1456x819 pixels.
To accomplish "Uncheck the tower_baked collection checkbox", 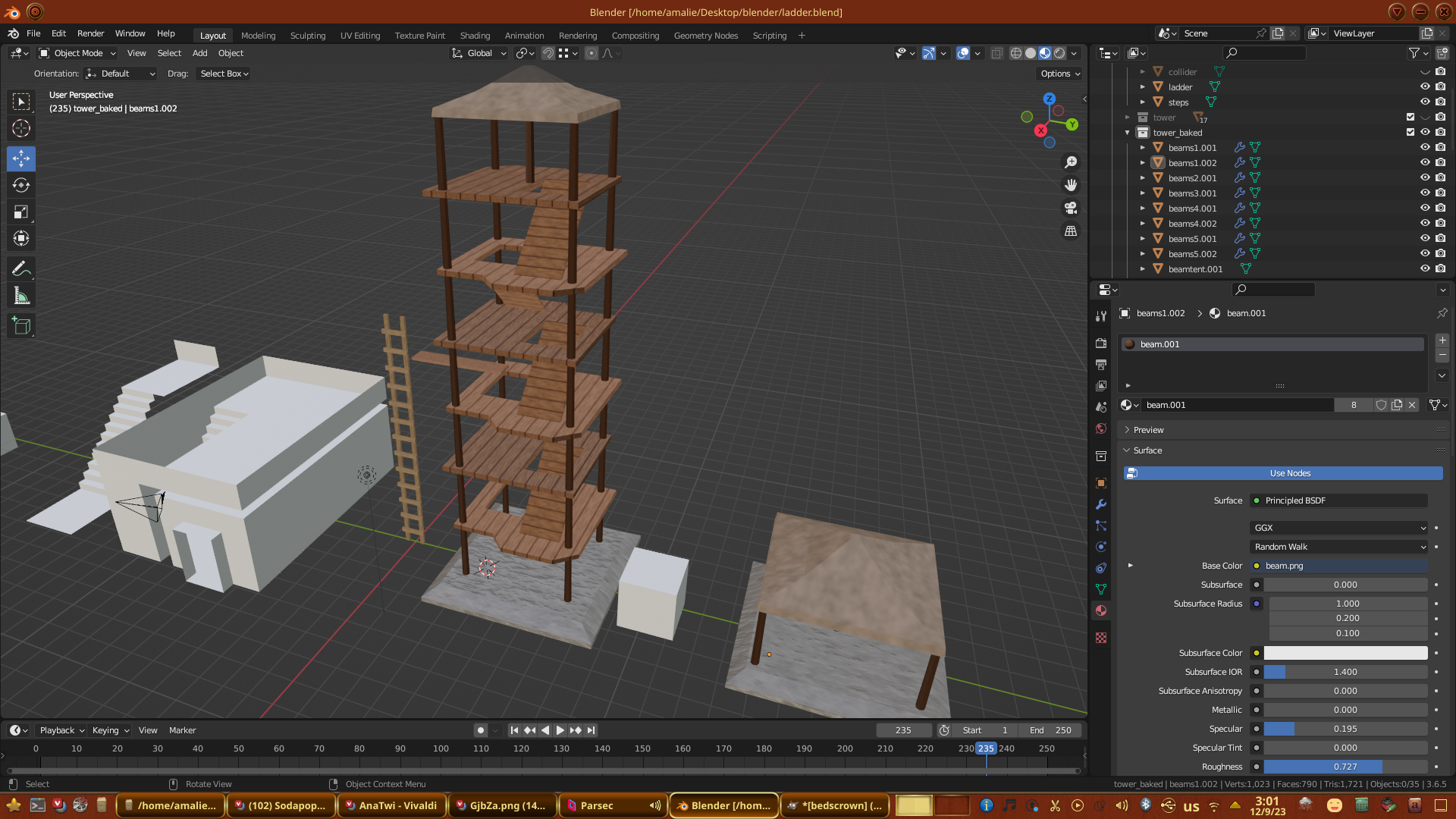I will click(x=1410, y=133).
